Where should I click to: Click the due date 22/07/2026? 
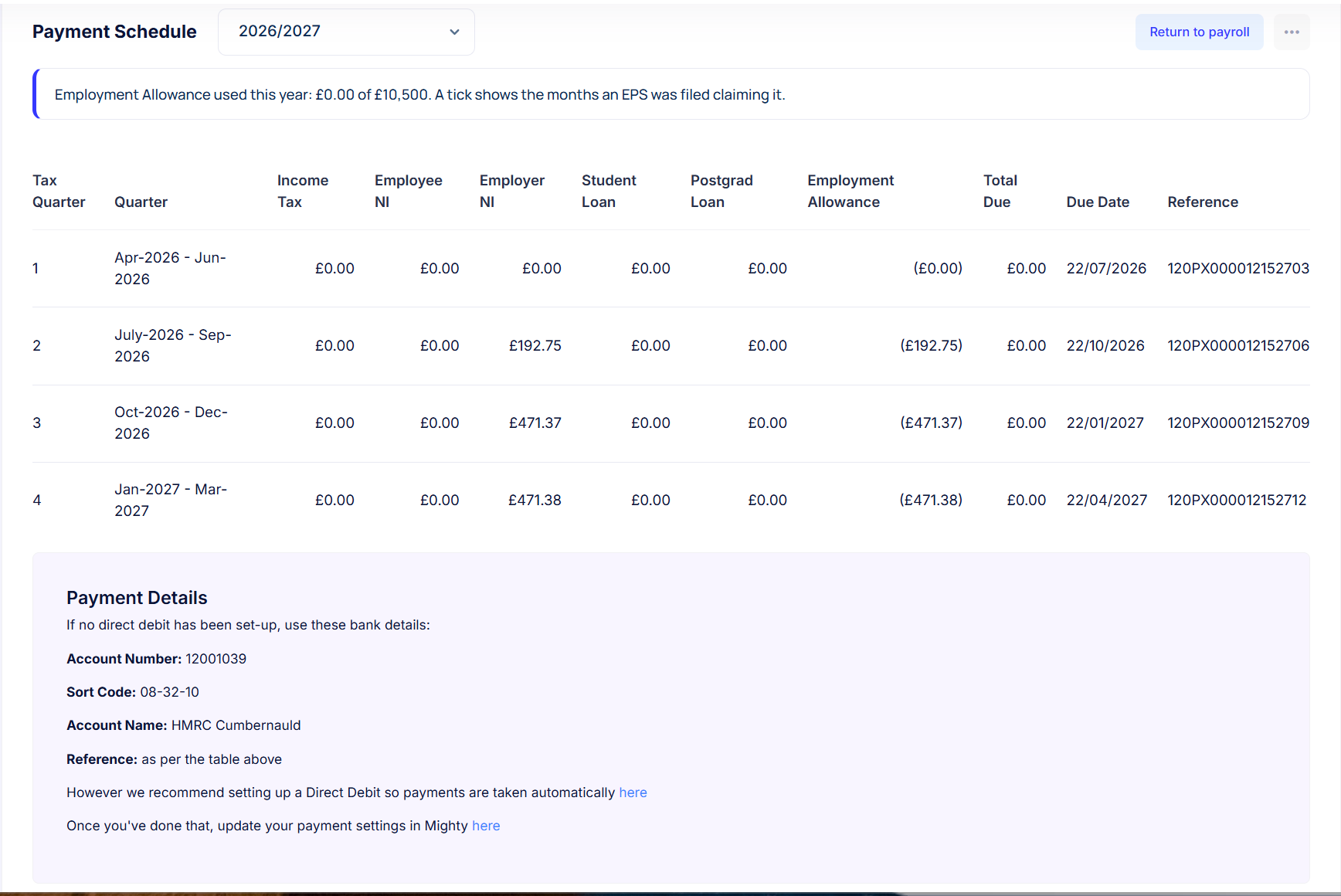pyautogui.click(x=1106, y=268)
